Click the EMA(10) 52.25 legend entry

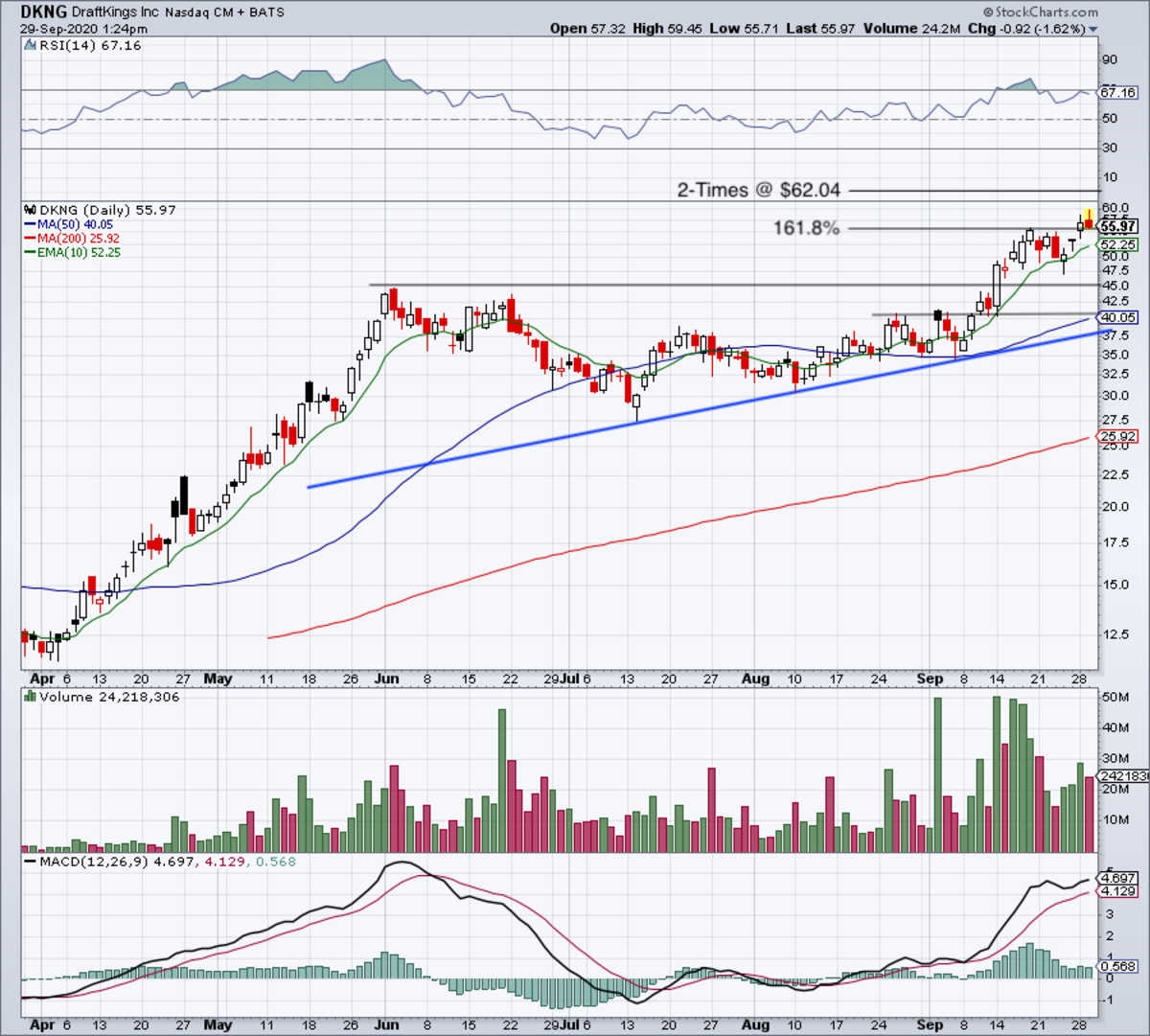coord(72,253)
